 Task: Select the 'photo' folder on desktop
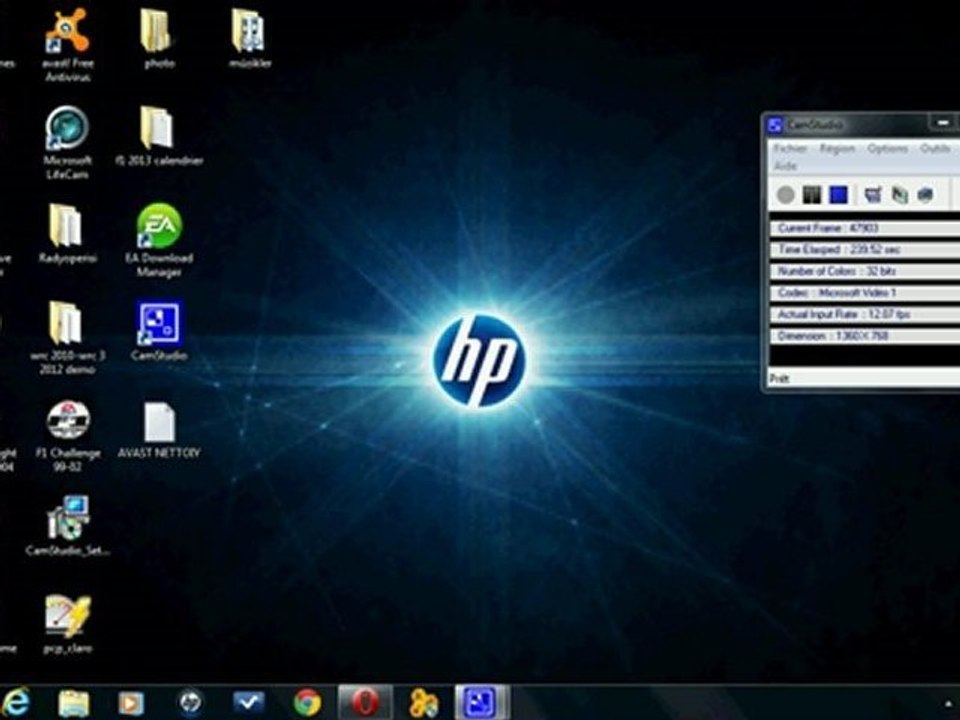point(159,38)
